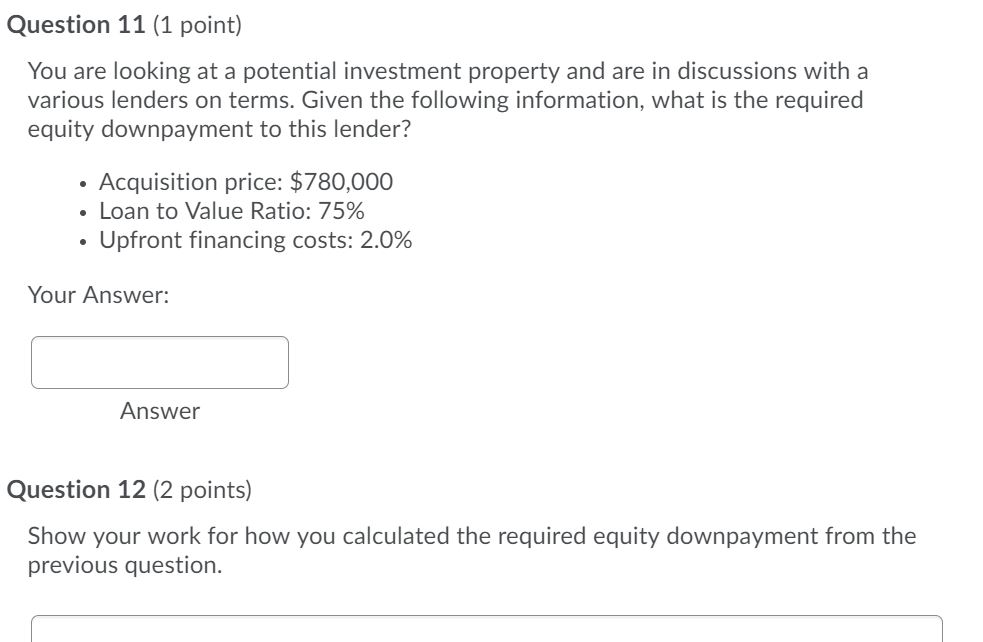This screenshot has width=983, height=642.
Task: Select the Question 12 heading
Action: click(75, 489)
